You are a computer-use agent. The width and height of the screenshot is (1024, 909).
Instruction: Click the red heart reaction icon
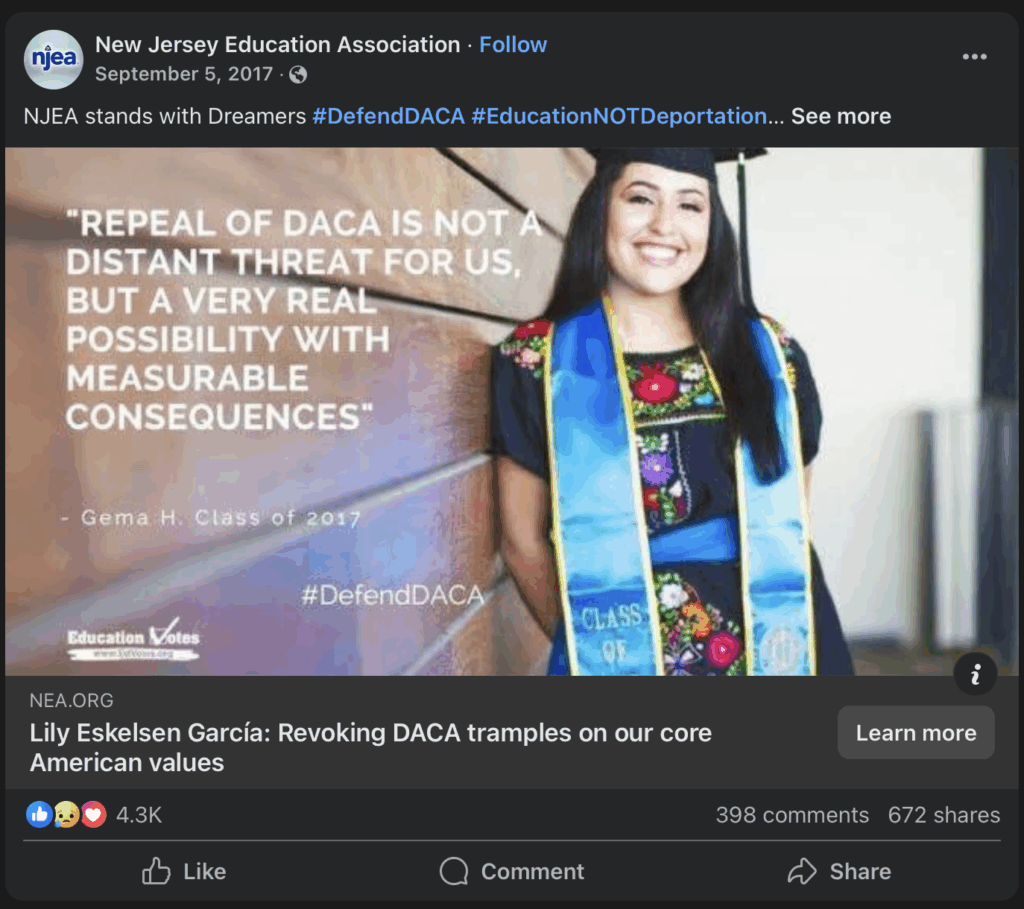tap(93, 815)
